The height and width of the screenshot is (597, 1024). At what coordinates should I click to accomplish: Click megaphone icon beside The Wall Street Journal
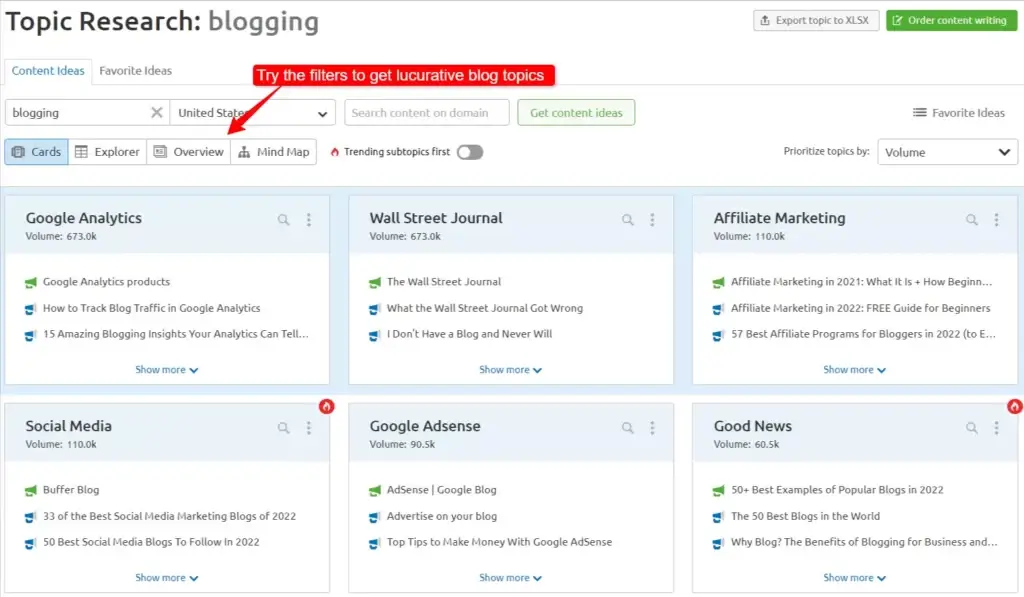point(374,282)
